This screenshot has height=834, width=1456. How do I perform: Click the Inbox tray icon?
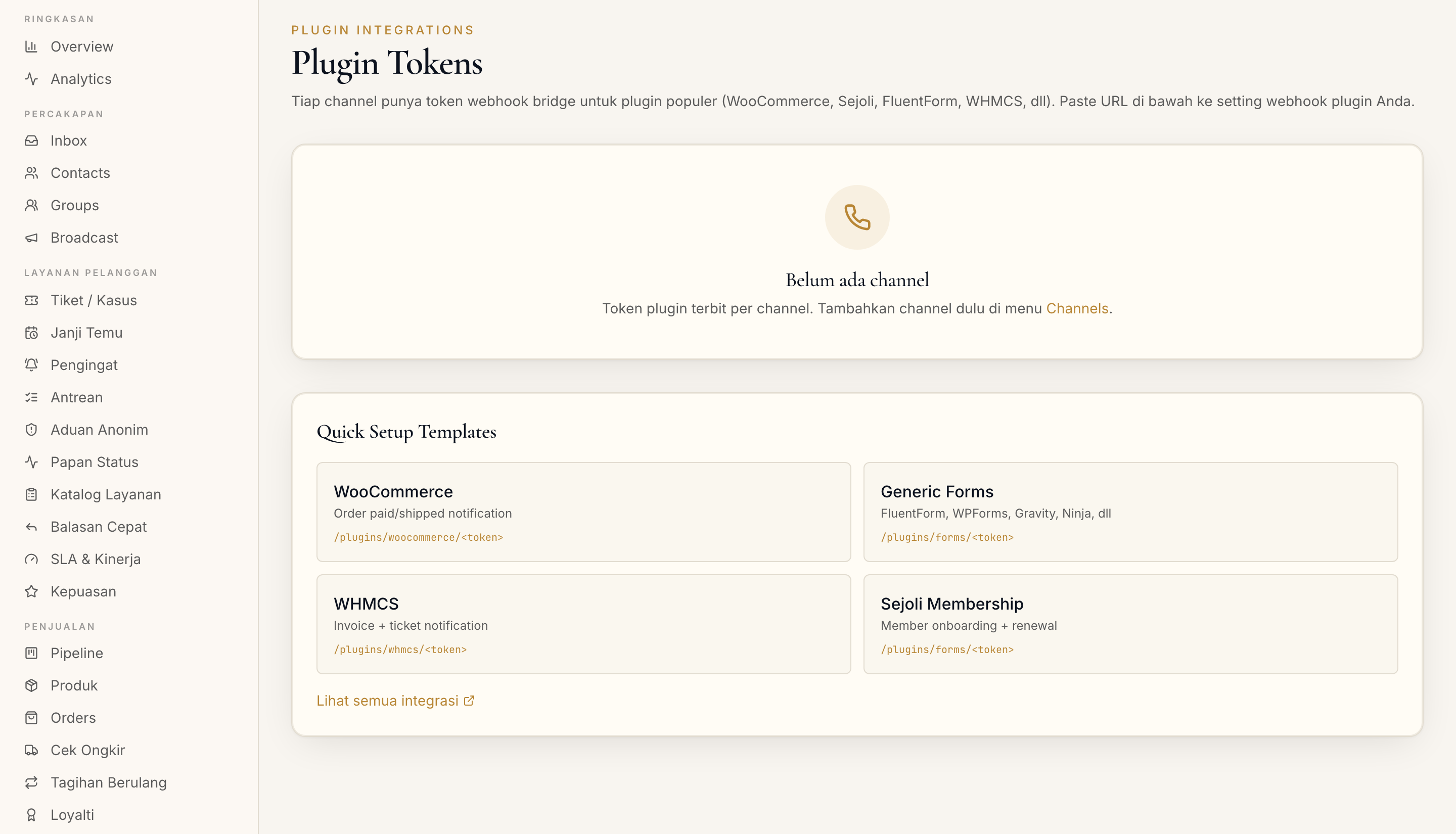[31, 141]
